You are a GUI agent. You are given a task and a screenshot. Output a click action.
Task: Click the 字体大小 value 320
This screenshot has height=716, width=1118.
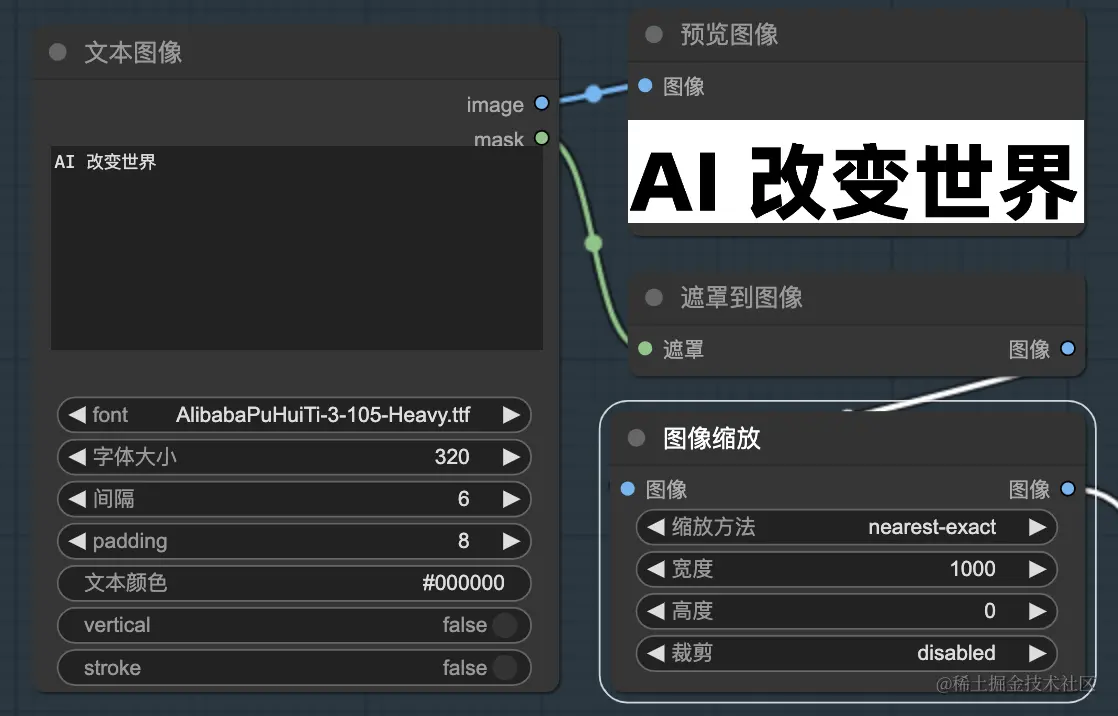click(452, 456)
